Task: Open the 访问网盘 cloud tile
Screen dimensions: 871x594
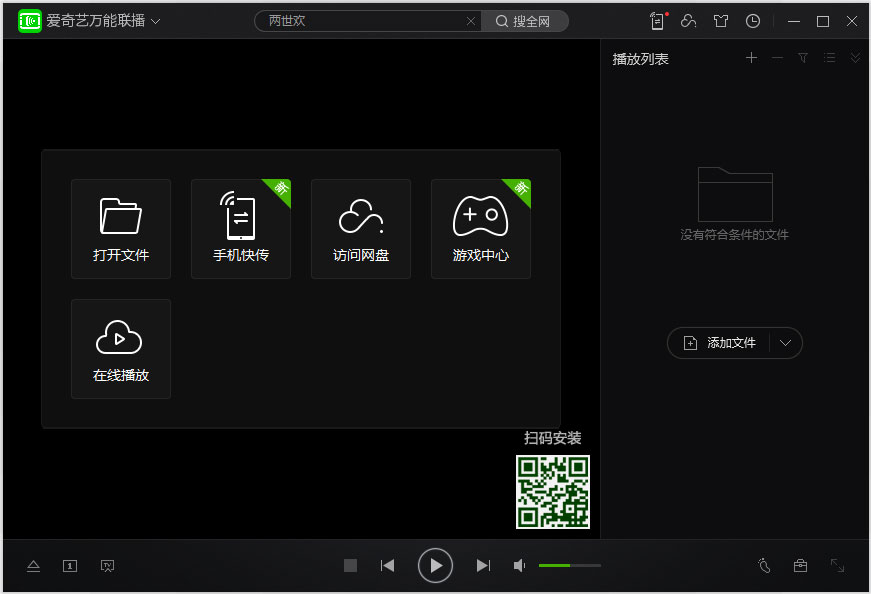Action: [361, 229]
